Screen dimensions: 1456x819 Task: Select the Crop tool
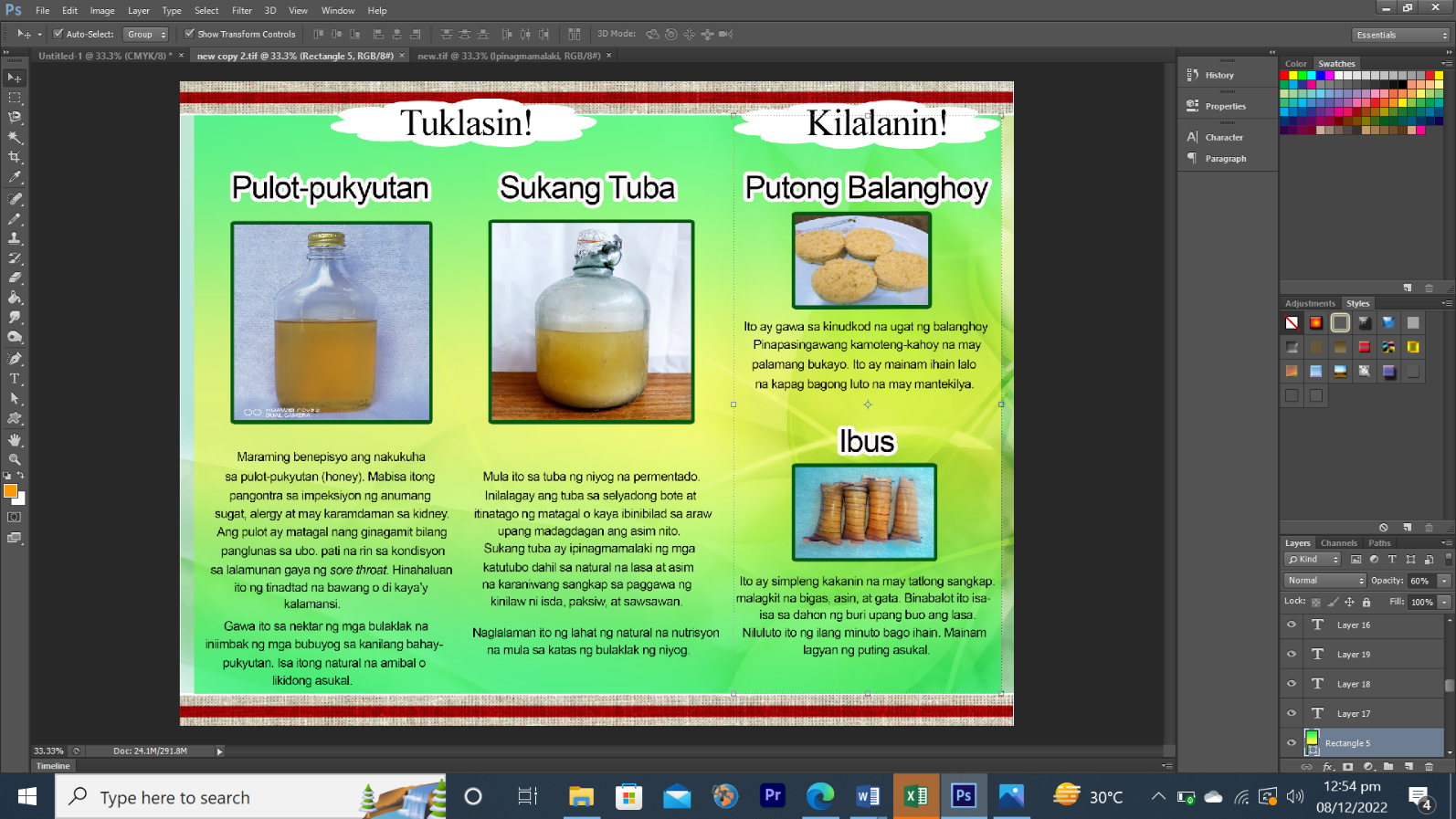15,157
